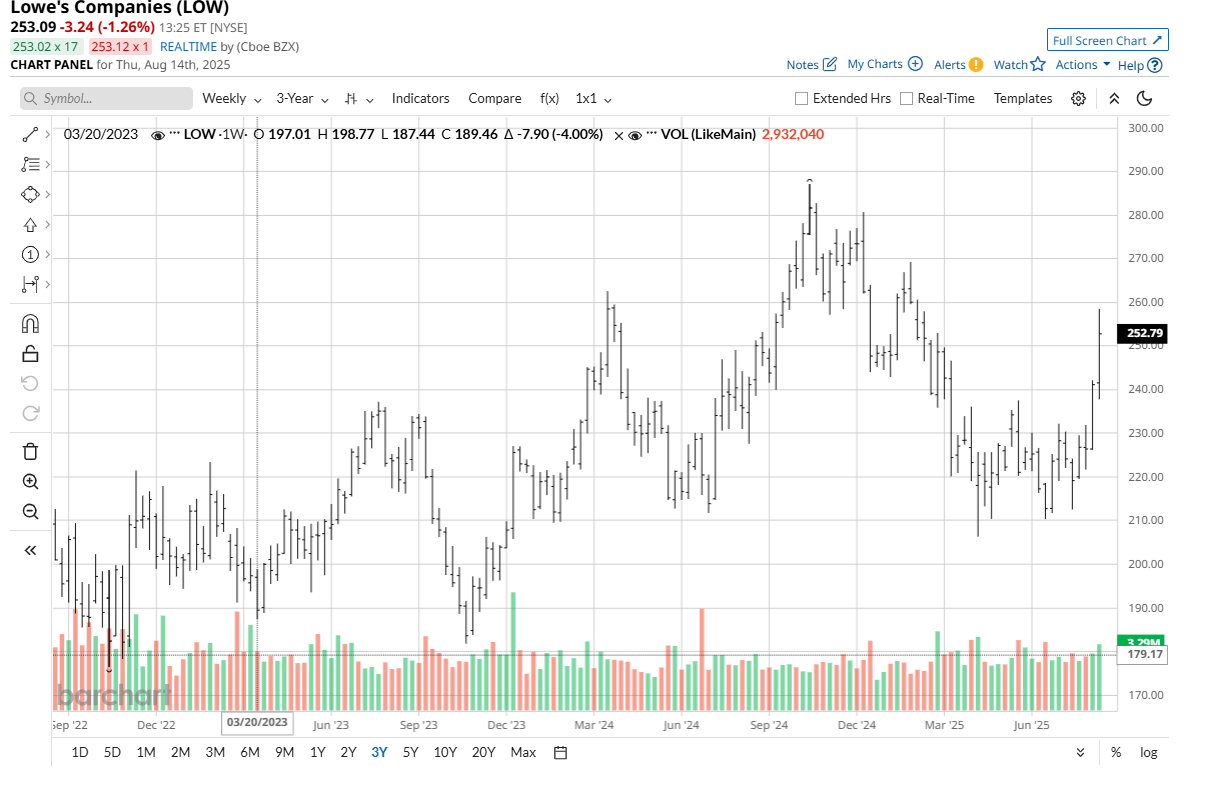Click the Symbol search field
Screen dimensions: 1211x785
pyautogui.click(x=106, y=98)
